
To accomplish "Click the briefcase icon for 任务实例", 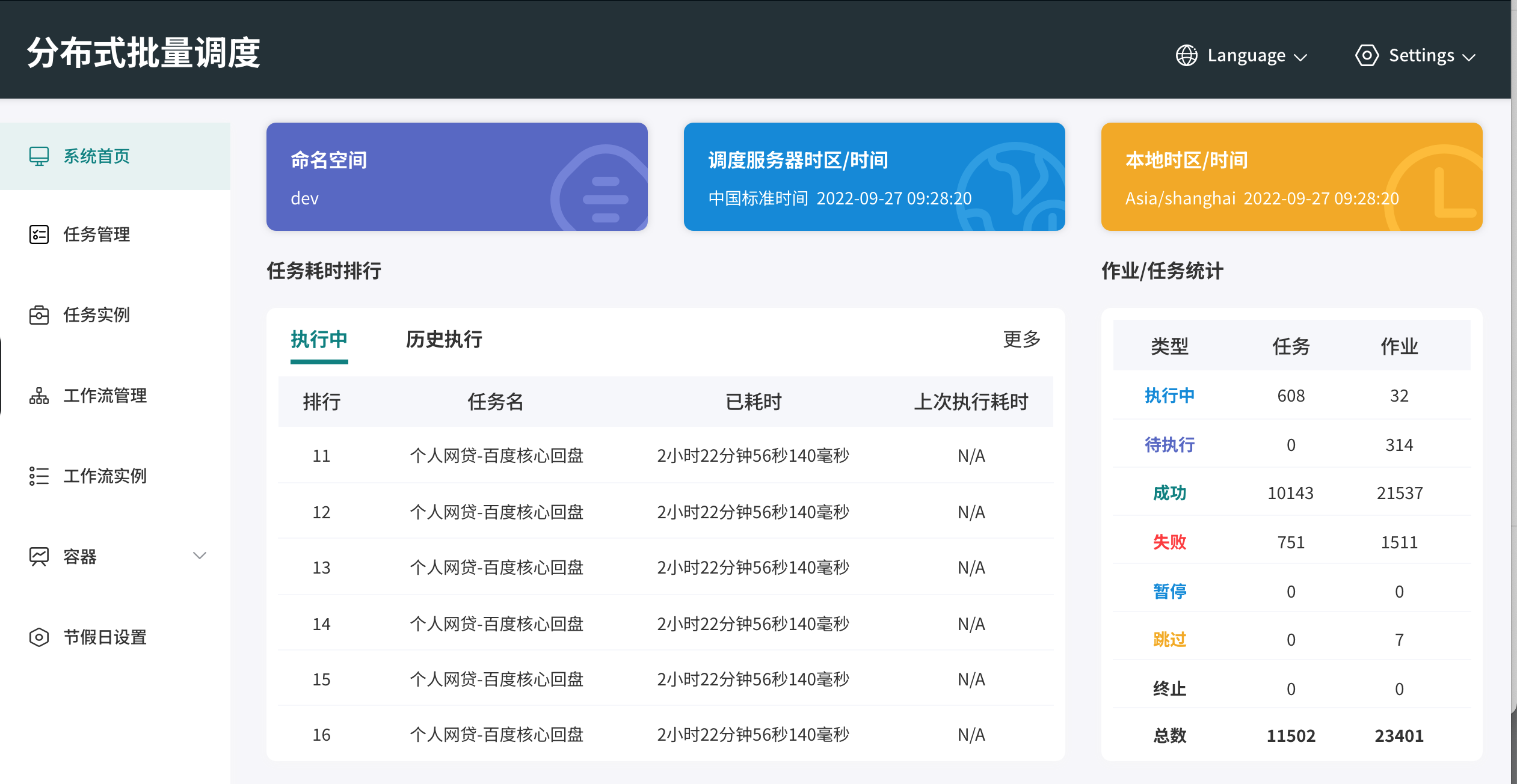I will click(x=39, y=315).
